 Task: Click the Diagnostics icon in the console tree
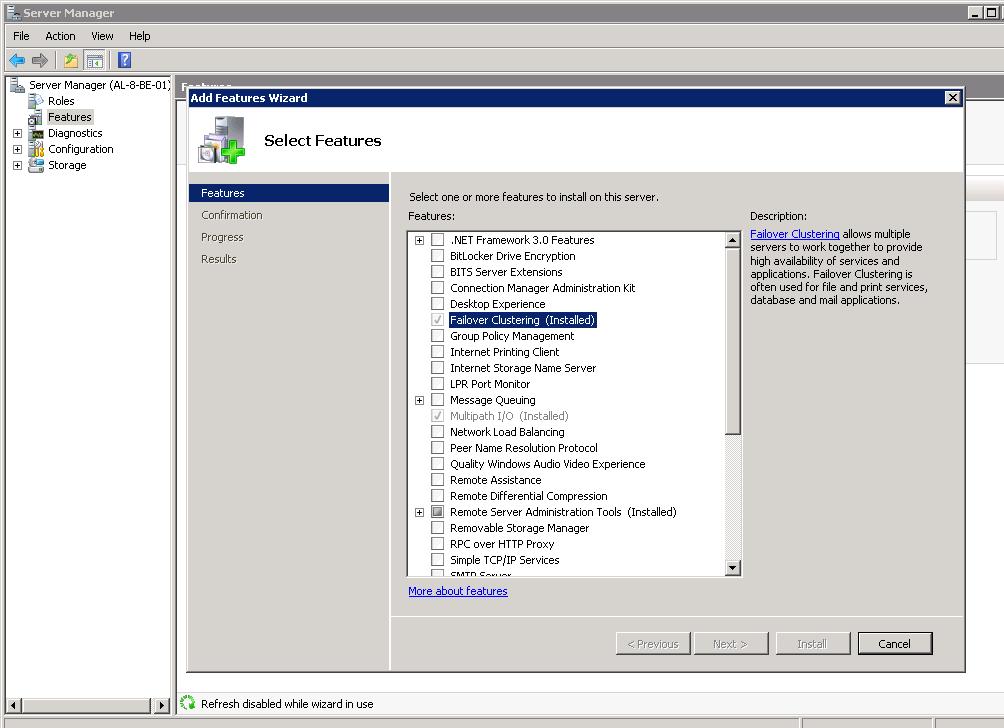coord(37,133)
